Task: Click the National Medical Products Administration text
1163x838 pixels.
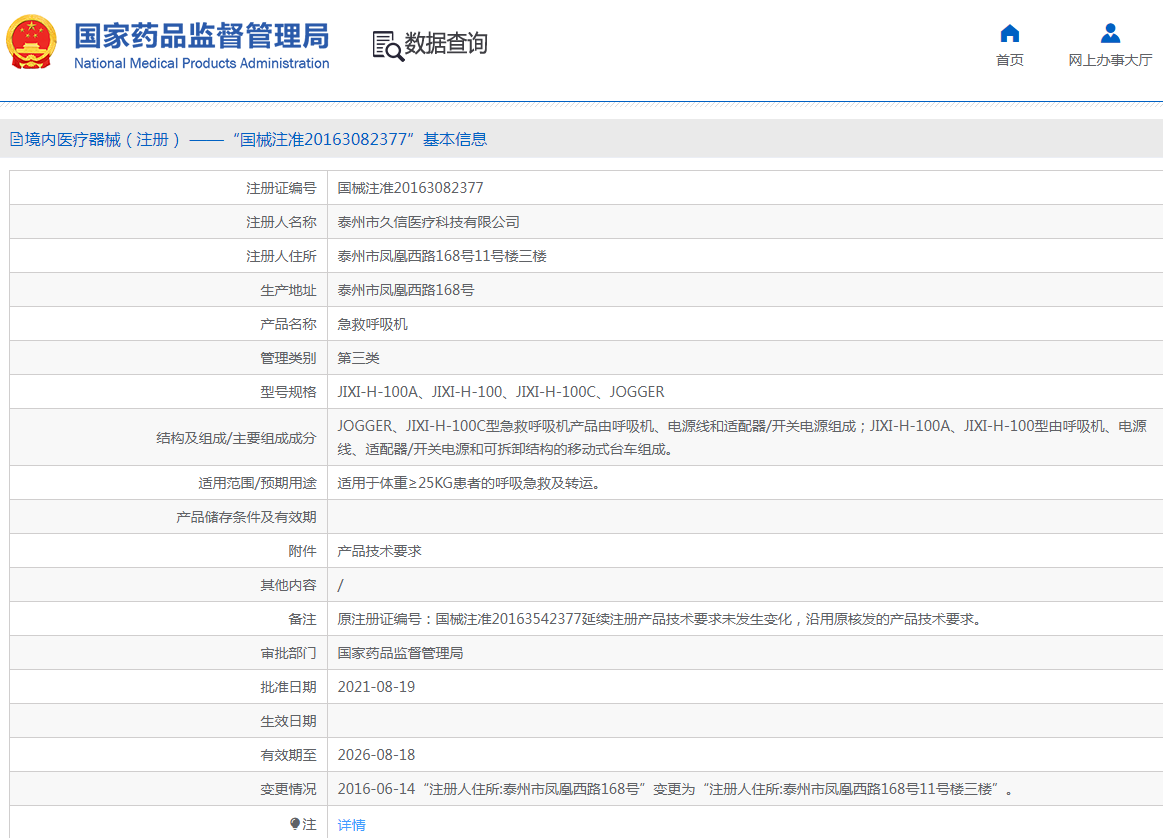Action: [201, 63]
